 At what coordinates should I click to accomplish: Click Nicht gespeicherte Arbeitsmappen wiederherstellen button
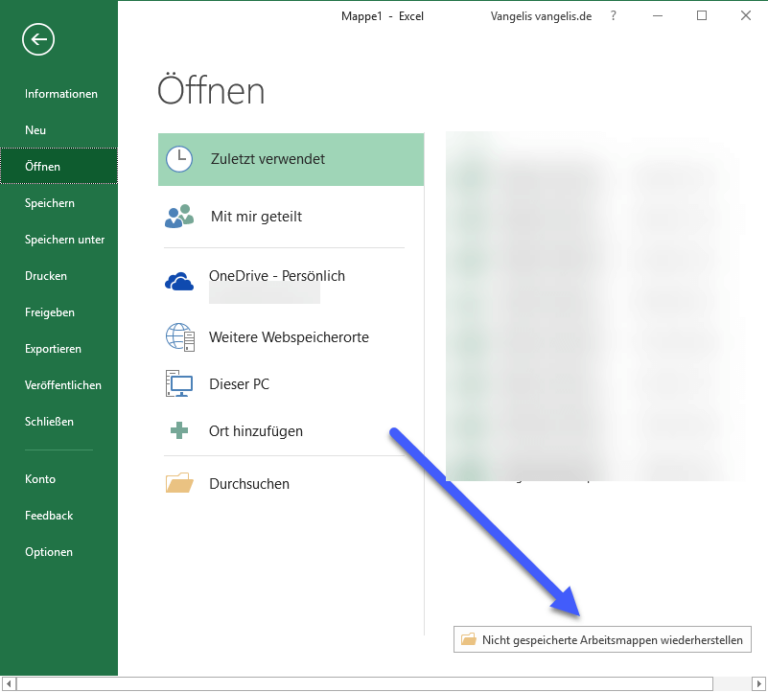coord(602,639)
